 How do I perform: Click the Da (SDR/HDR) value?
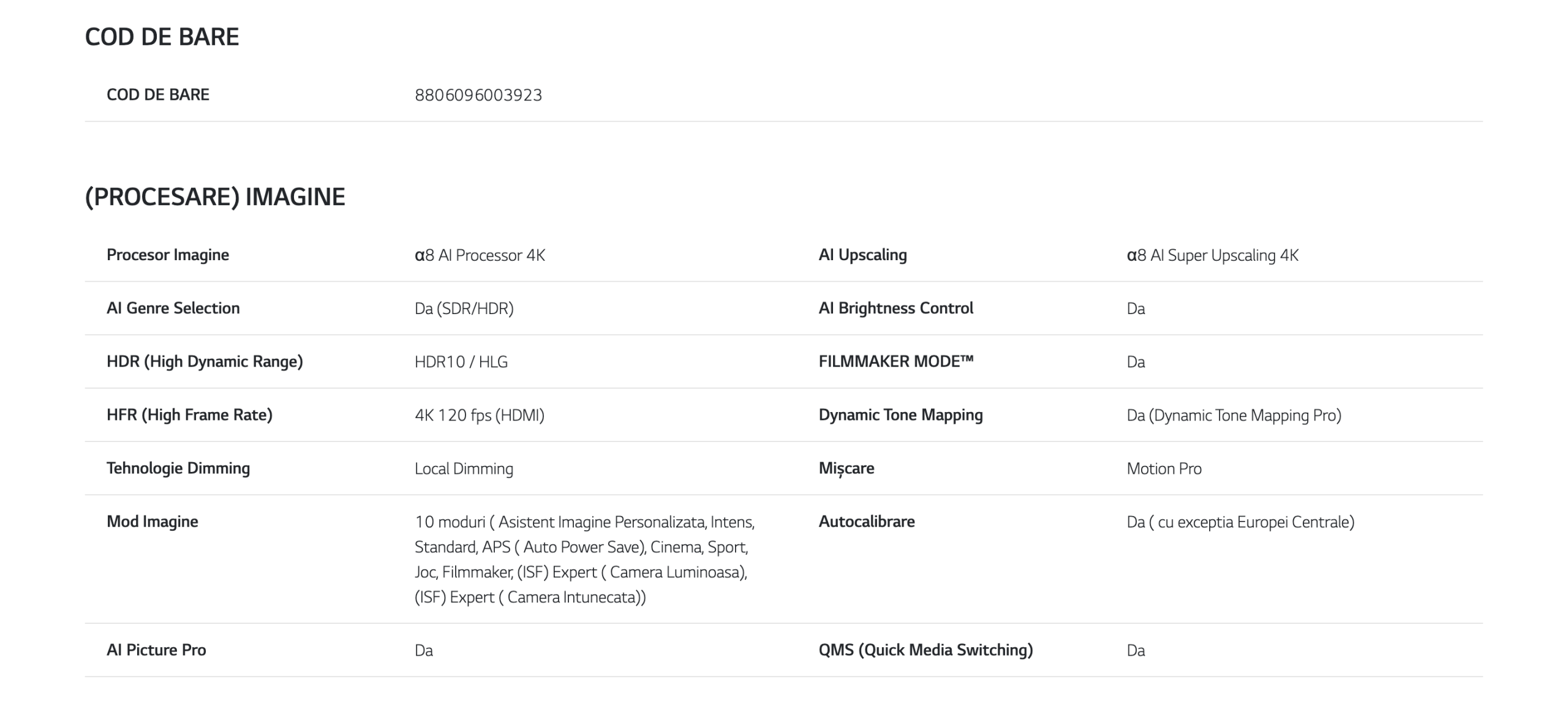pos(464,309)
